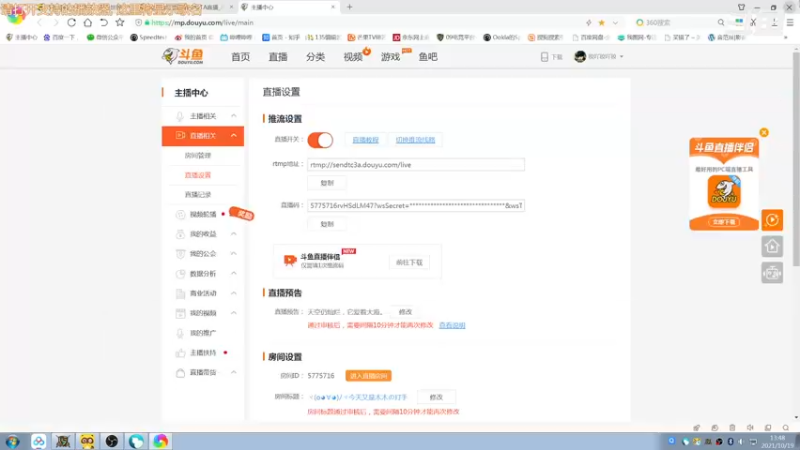Reload the page with the browser refresh icon

(71, 22)
